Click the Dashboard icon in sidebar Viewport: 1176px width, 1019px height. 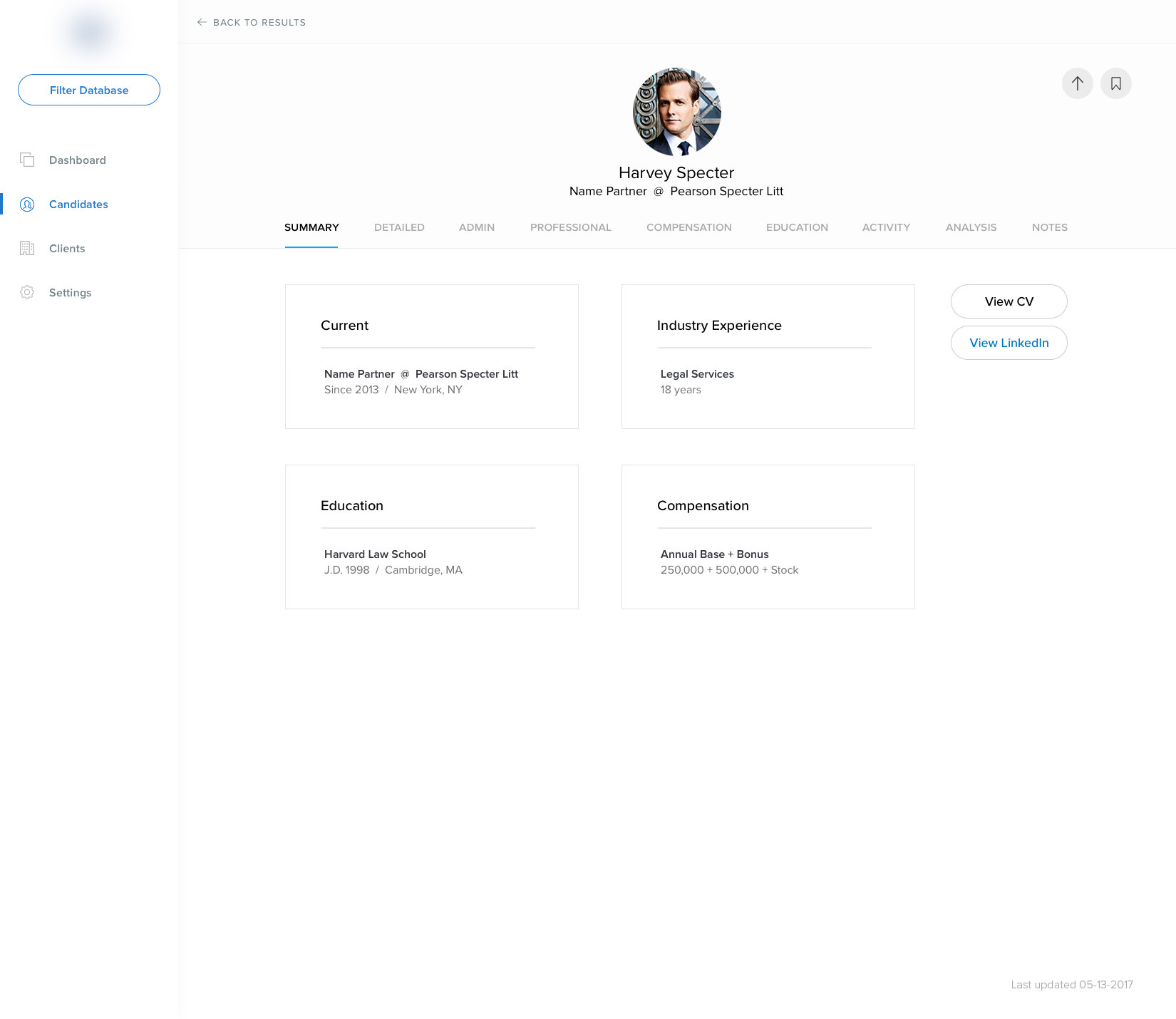pyautogui.click(x=27, y=160)
